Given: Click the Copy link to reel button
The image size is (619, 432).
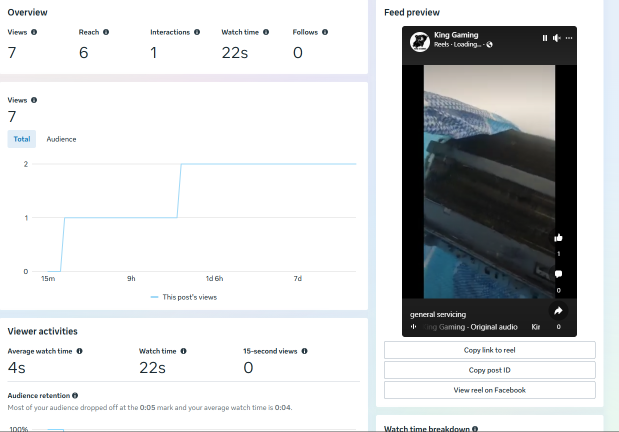Looking at the screenshot, I should 490,350.
